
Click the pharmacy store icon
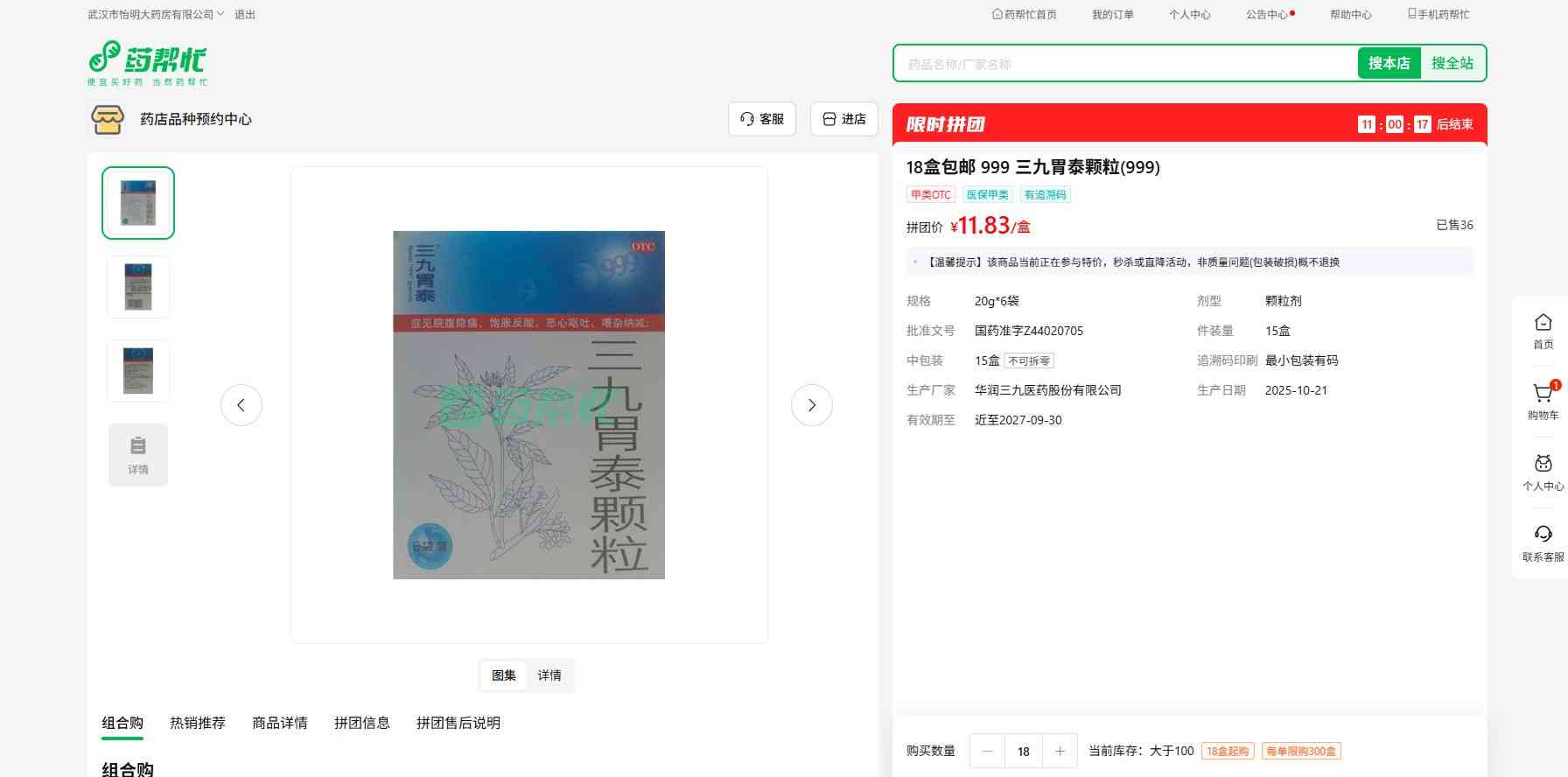tap(108, 119)
